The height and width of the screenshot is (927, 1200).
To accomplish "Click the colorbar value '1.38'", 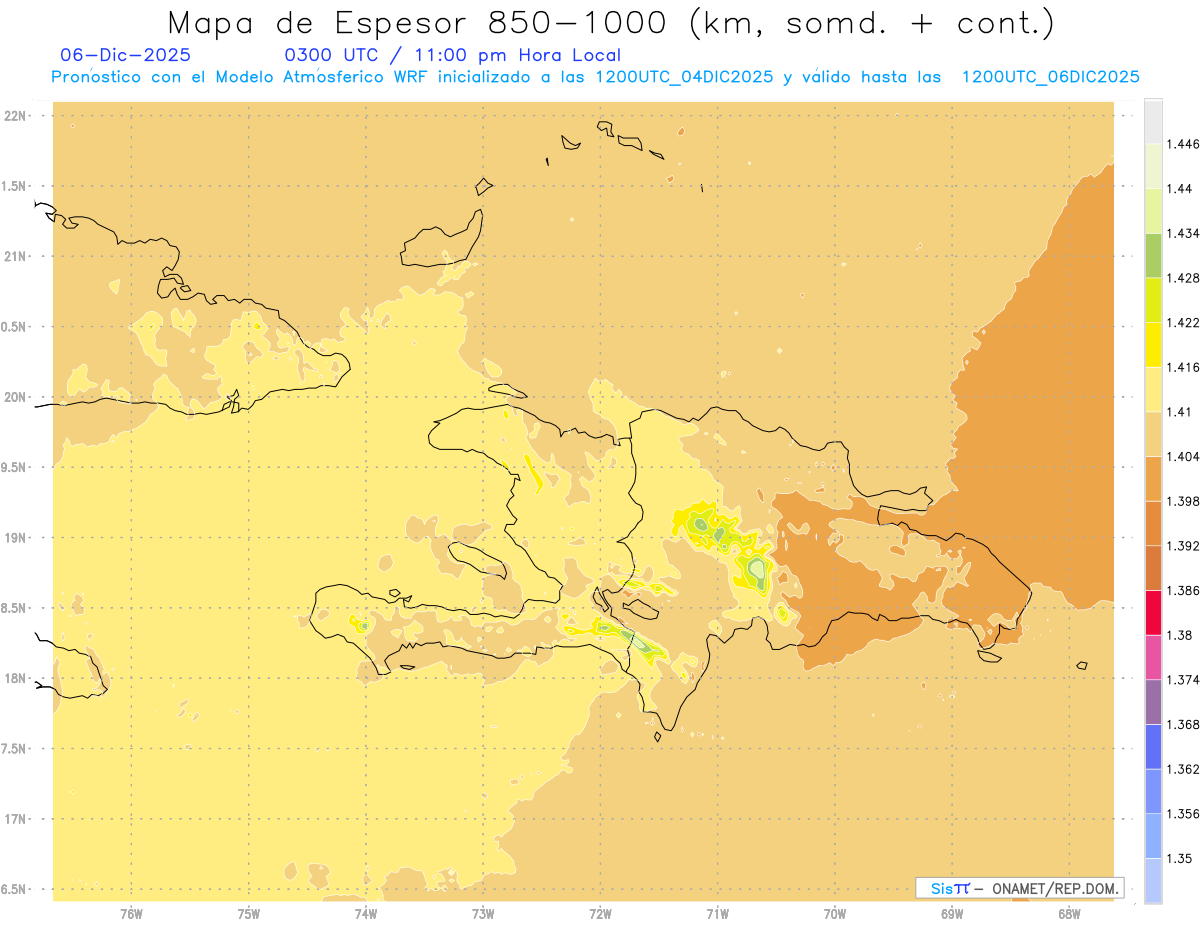I will pyautogui.click(x=1179, y=635).
